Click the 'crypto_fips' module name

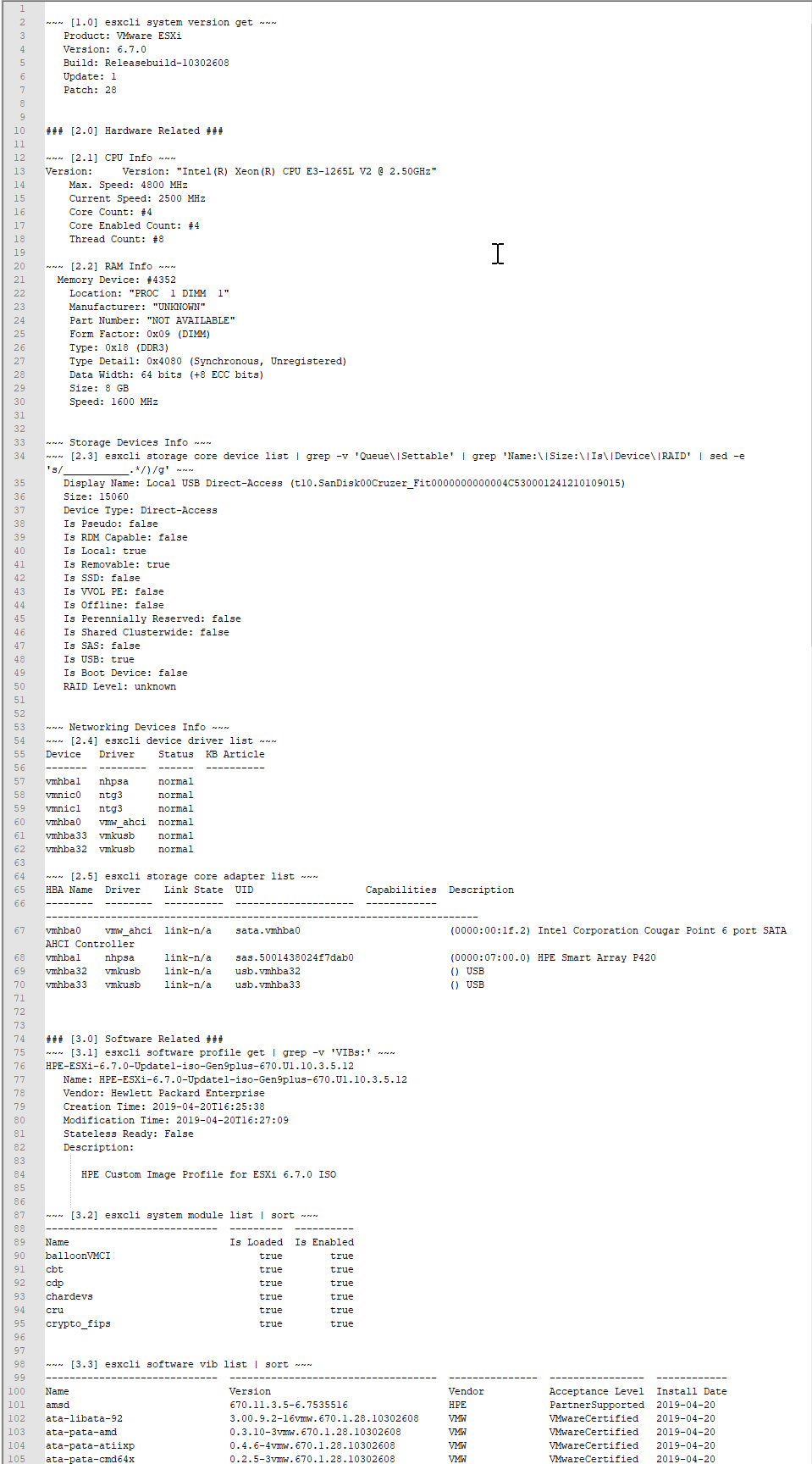click(x=78, y=1323)
